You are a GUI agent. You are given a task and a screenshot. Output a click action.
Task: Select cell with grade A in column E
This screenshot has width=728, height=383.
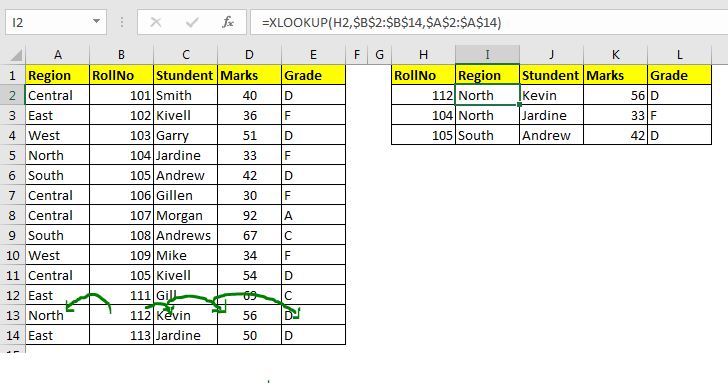(313, 215)
